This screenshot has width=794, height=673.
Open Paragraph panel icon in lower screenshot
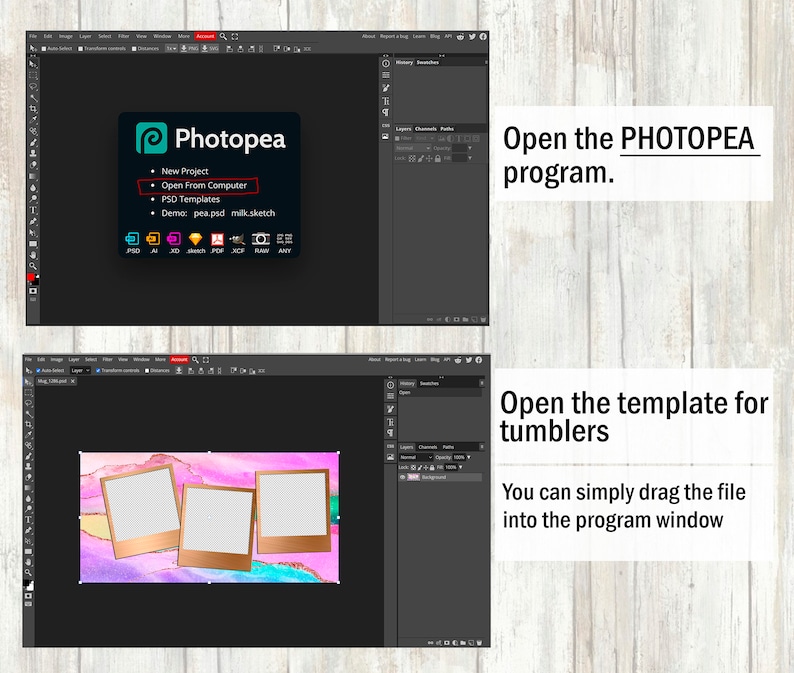pyautogui.click(x=390, y=433)
